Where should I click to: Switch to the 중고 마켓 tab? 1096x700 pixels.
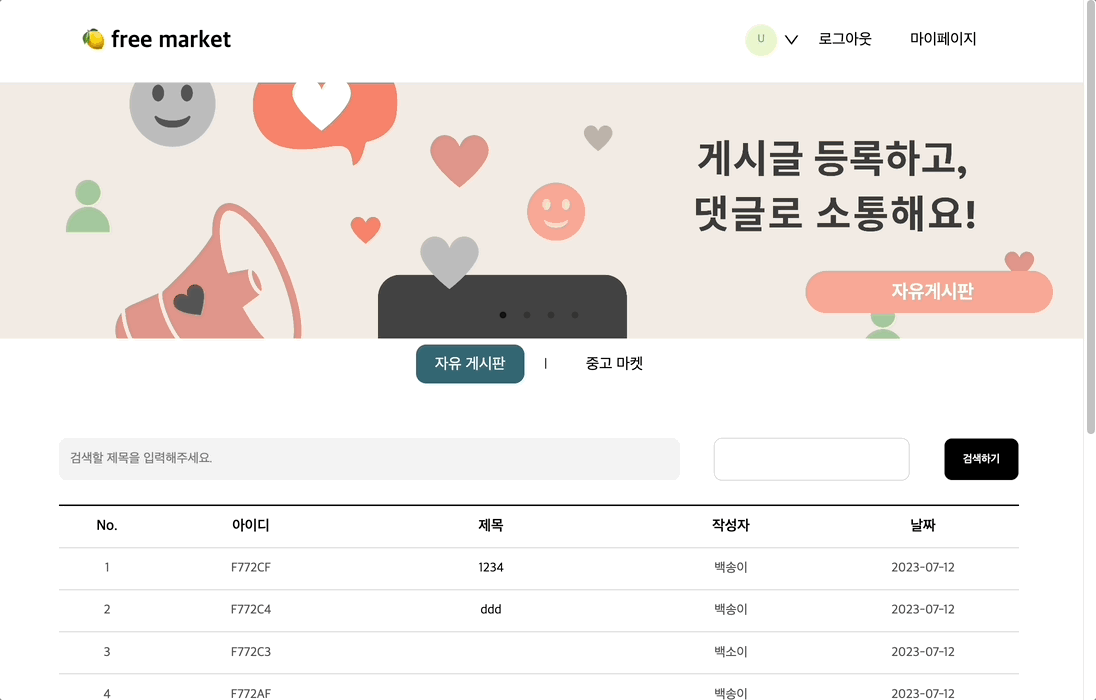point(614,363)
